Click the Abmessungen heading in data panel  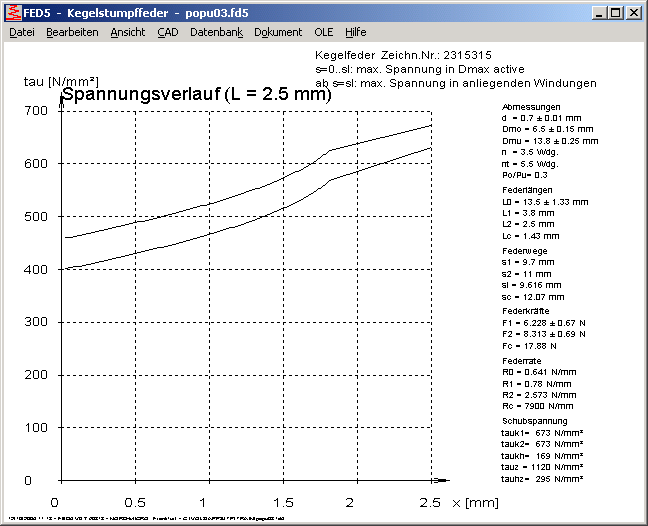coord(530,106)
